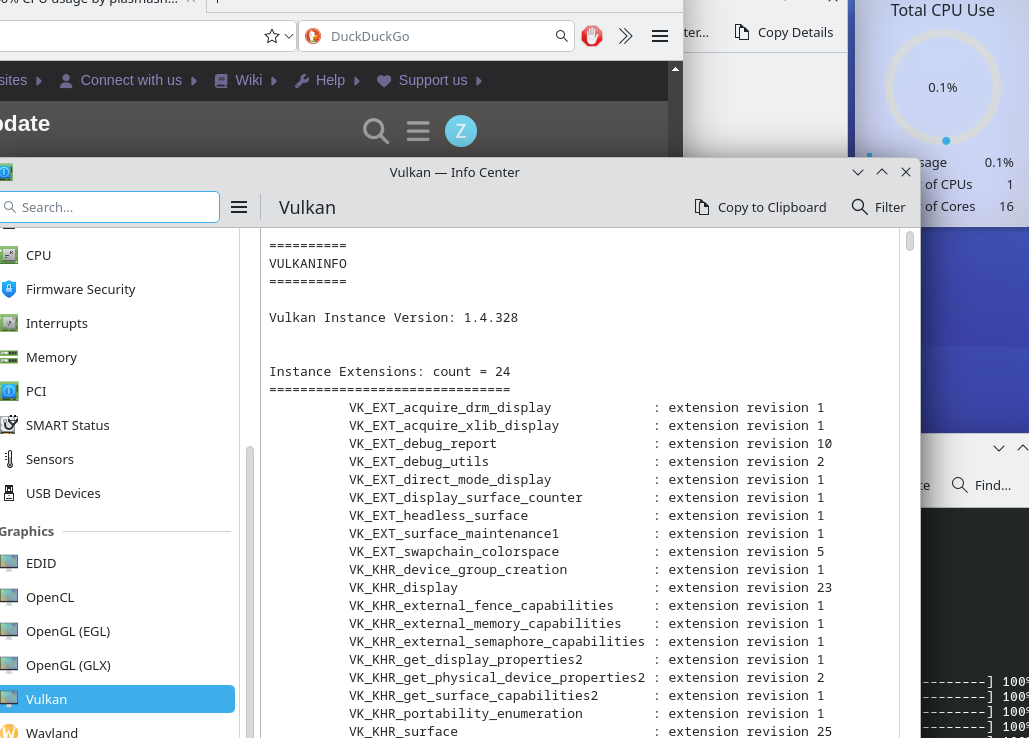This screenshot has height=738, width=1029.
Task: Expand the bookmark star dropdown arrow
Action: tap(289, 36)
